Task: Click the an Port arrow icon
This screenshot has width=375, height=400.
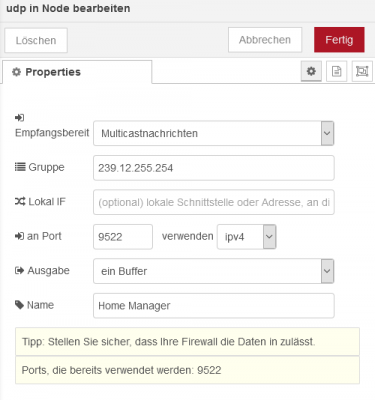Action: point(19,236)
